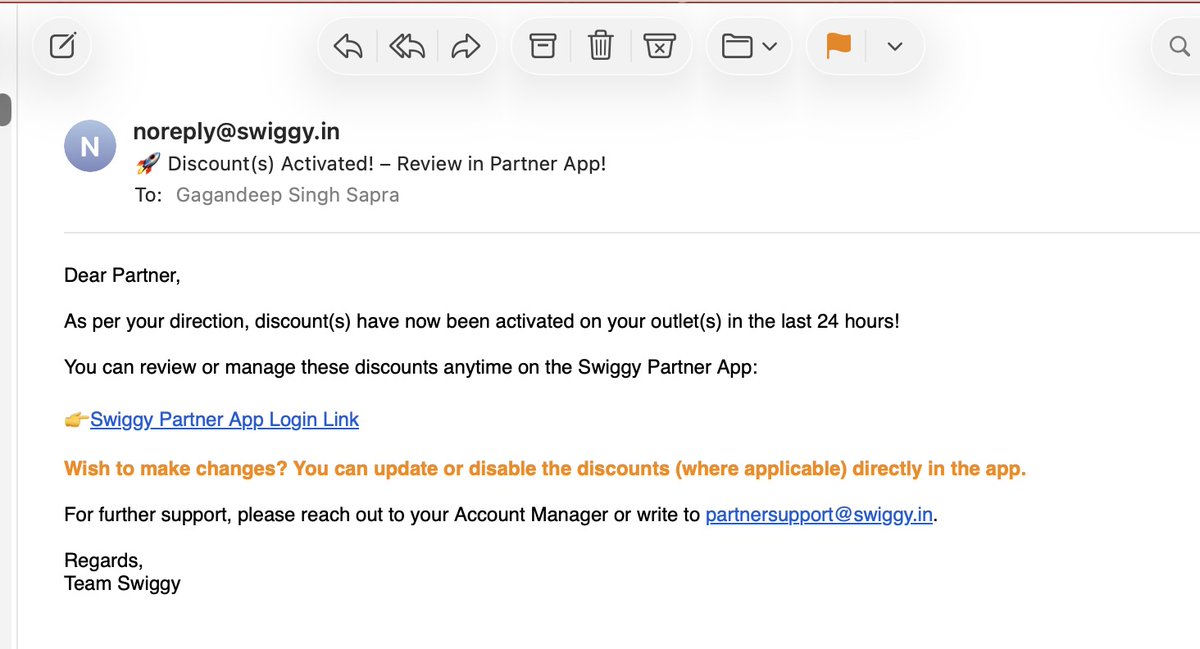Move message to Junk
Image resolution: width=1200 pixels, height=649 pixels.
click(x=659, y=46)
